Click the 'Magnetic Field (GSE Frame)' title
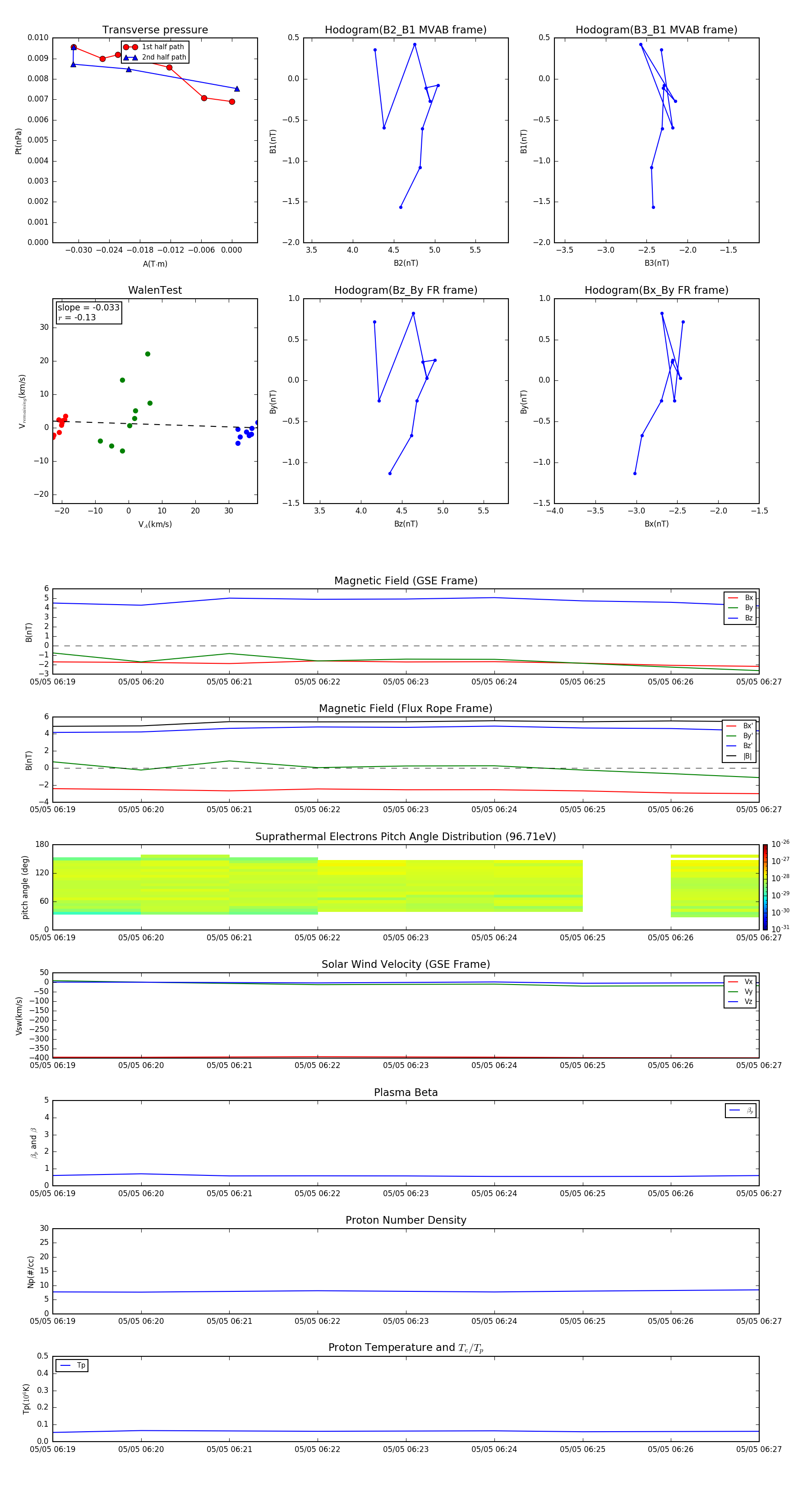The image size is (812, 1489). click(x=406, y=580)
